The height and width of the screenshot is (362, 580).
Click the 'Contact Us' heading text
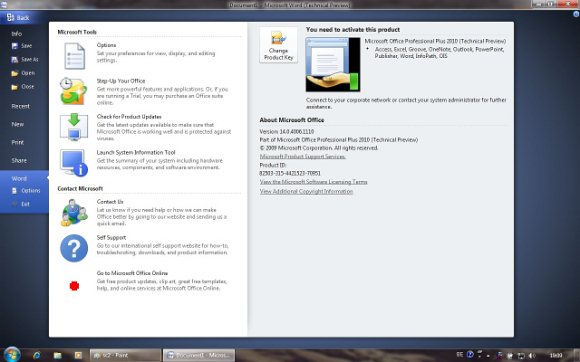110,202
